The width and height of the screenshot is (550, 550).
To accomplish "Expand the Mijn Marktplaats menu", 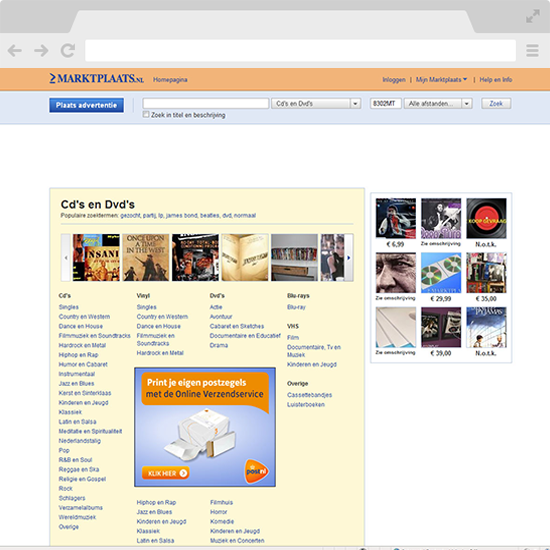I will click(x=441, y=80).
